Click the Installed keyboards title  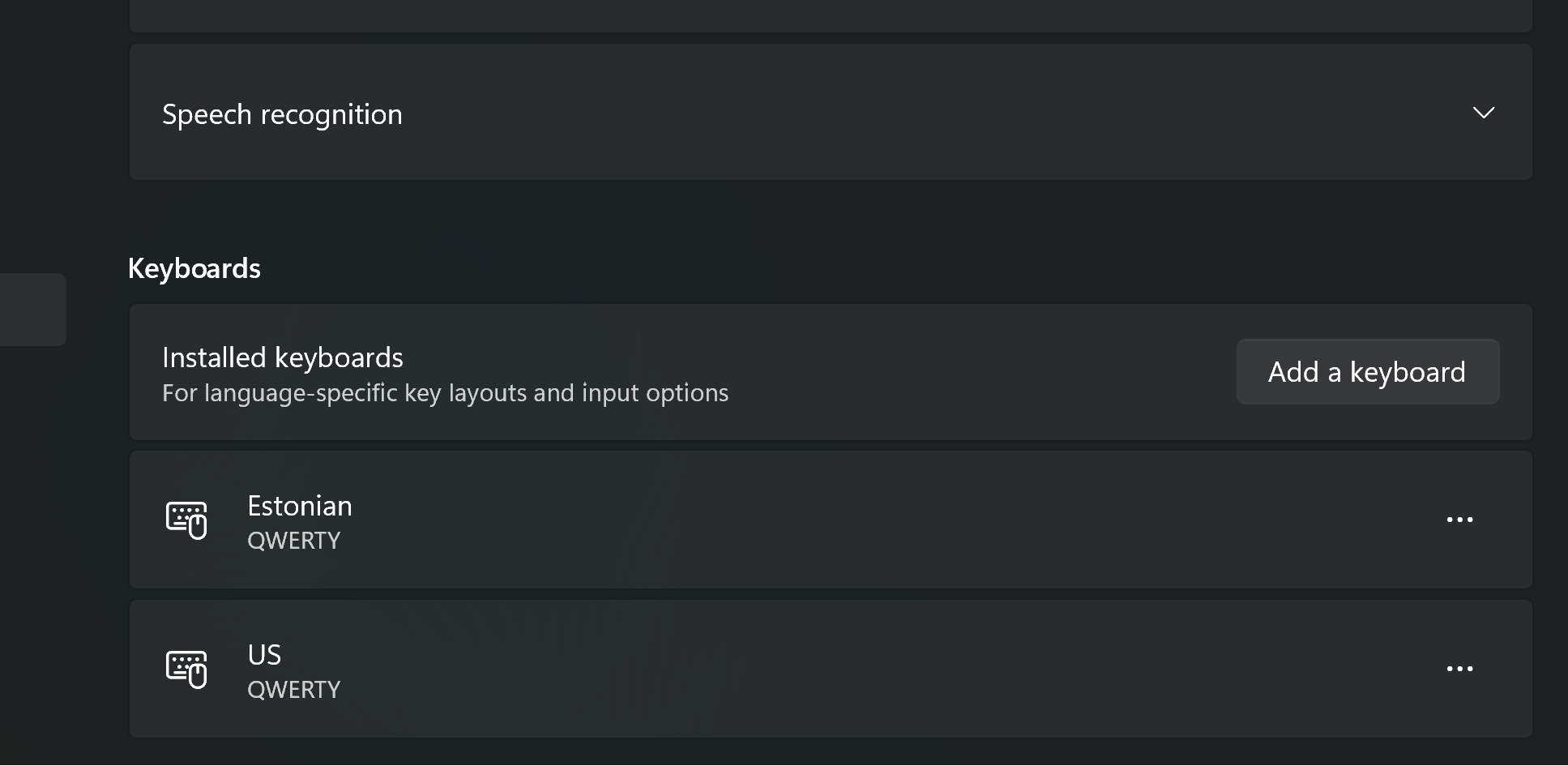(283, 357)
